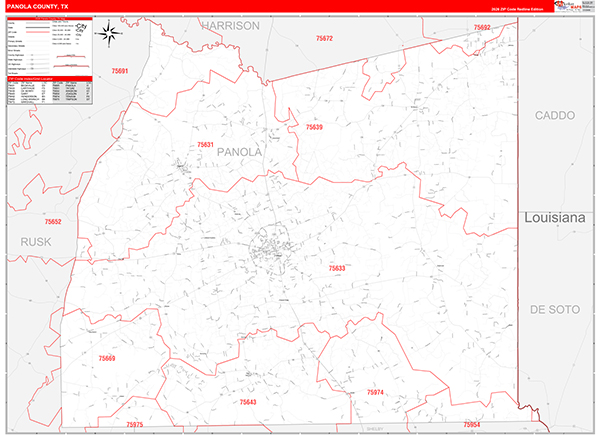Select ZIP code 75639 label
The image size is (600, 435).
coord(314,127)
